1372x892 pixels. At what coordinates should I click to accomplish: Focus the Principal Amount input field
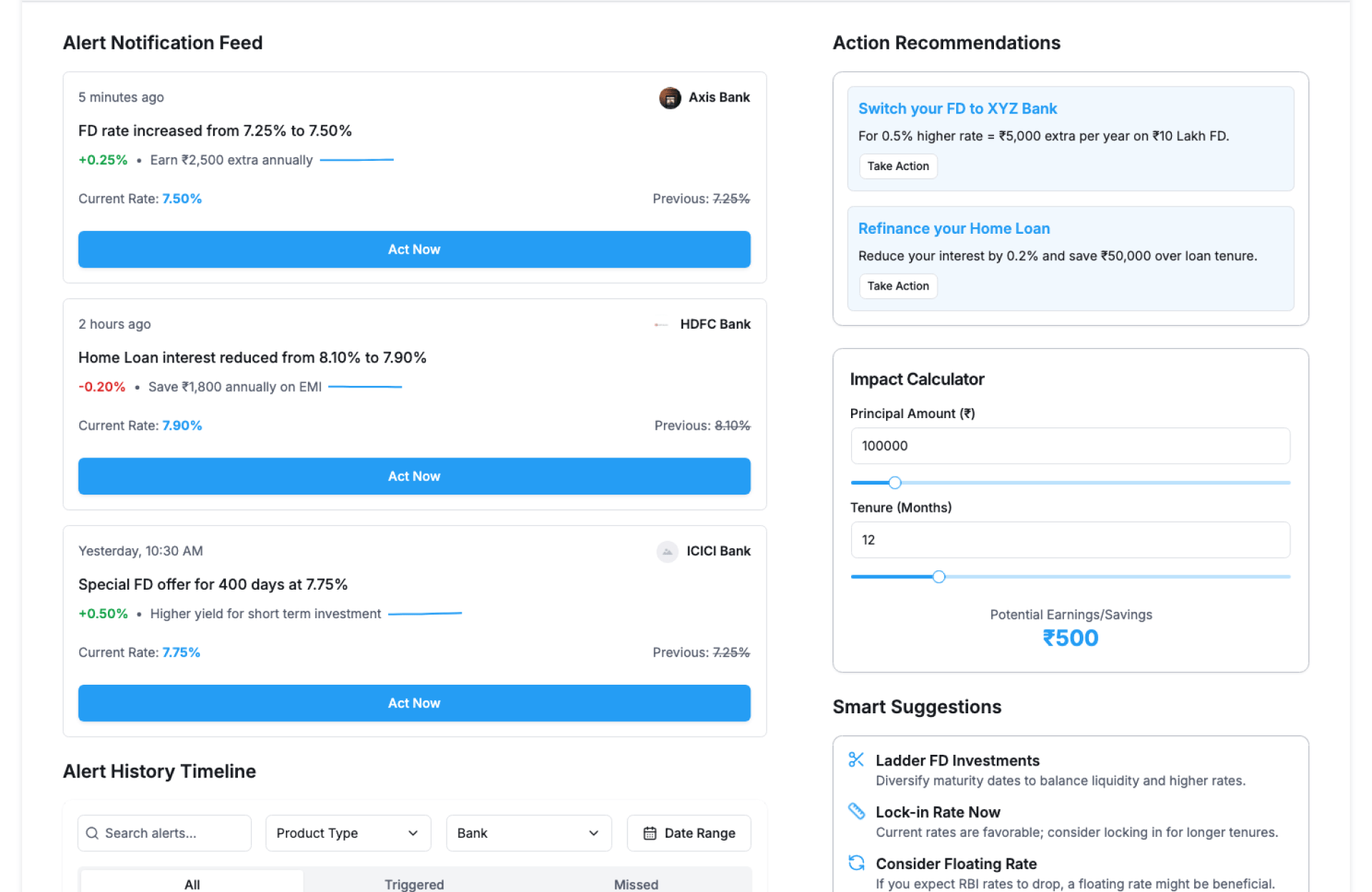[1070, 446]
